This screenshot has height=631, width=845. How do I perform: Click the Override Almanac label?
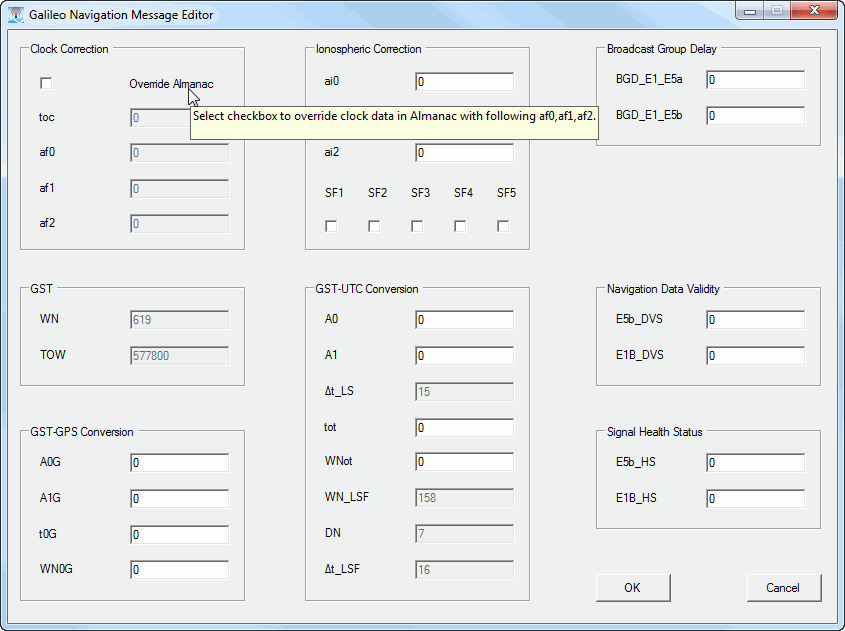pos(171,84)
